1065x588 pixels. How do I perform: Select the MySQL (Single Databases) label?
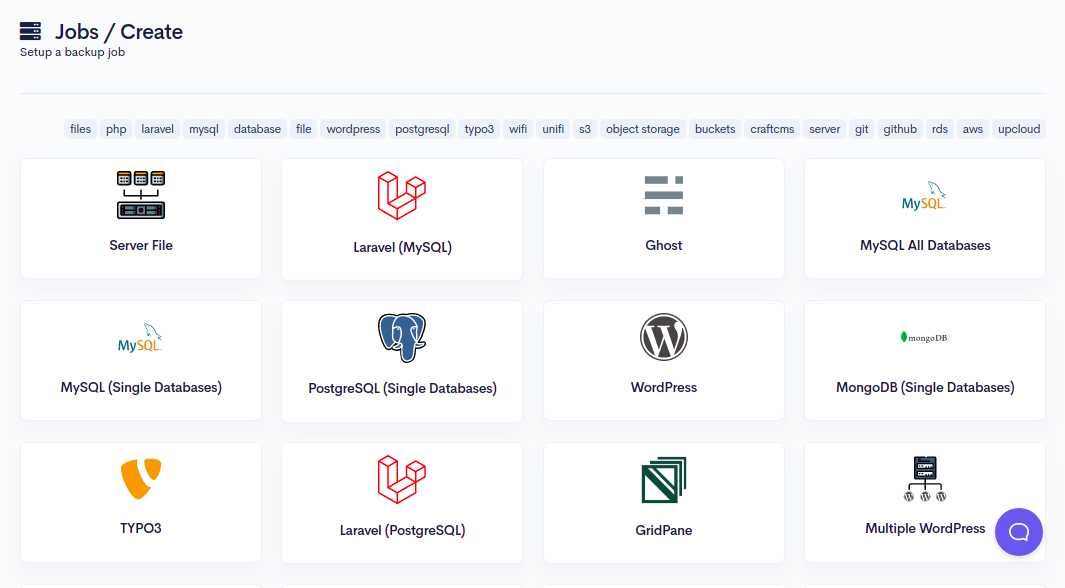(x=141, y=387)
